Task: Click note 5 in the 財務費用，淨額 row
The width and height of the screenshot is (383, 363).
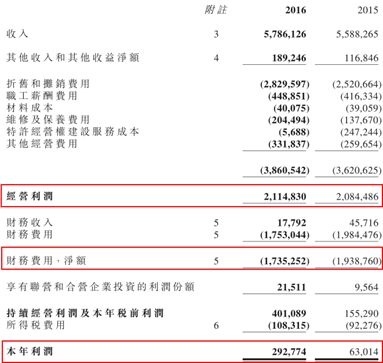Action: tap(216, 261)
